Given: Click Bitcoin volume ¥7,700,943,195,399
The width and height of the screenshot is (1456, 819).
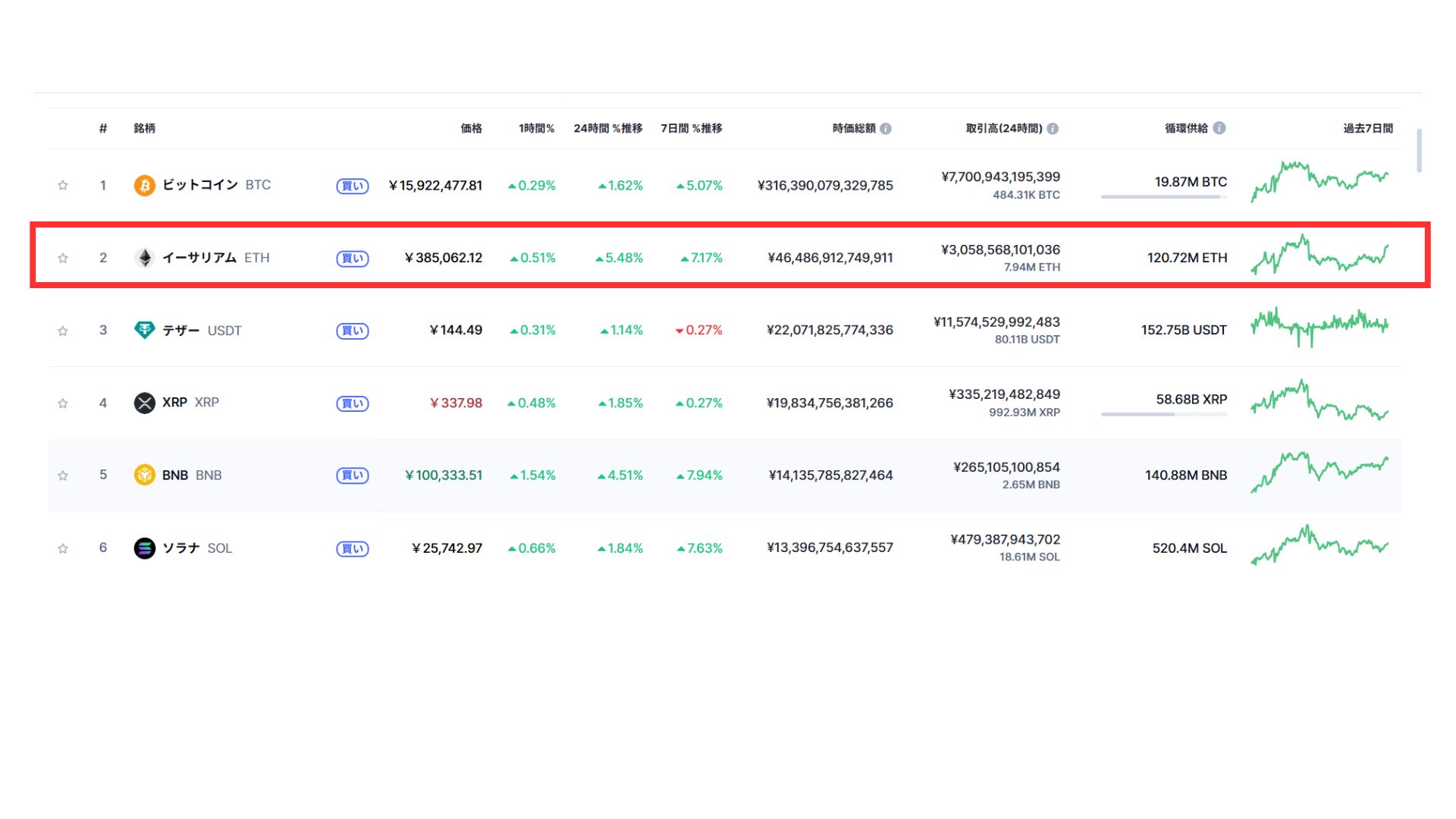Looking at the screenshot, I should tap(1001, 177).
